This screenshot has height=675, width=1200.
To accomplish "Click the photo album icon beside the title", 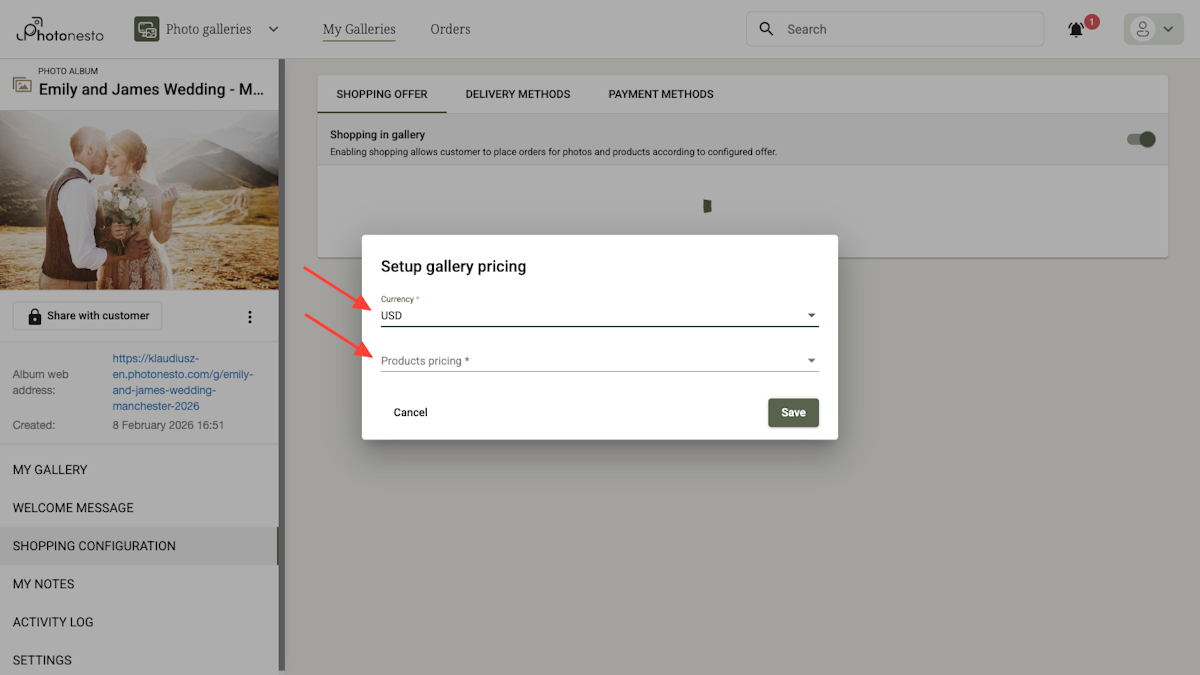I will click(22, 86).
